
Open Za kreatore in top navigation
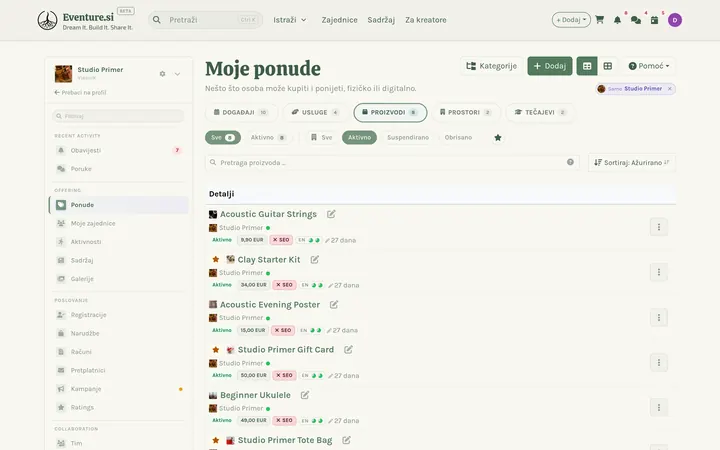(x=426, y=20)
